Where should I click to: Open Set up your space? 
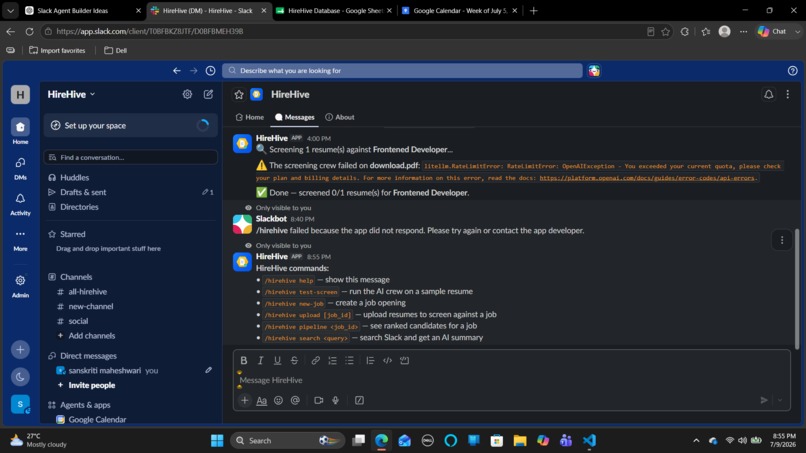tap(131, 125)
